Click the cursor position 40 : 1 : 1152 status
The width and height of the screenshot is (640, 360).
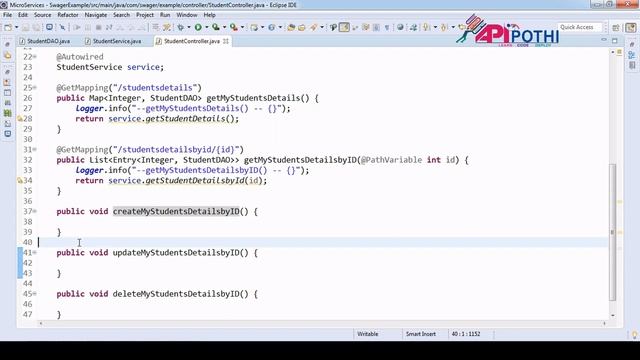tap(466, 334)
